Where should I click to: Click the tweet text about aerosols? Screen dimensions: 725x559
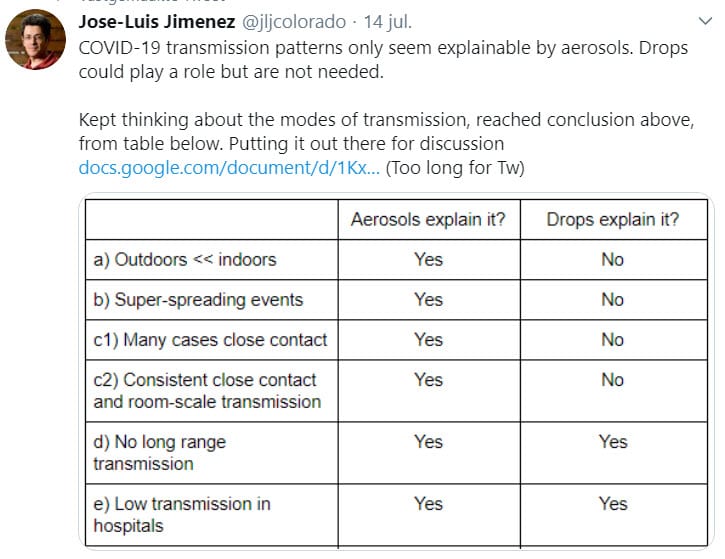pyautogui.click(x=383, y=60)
